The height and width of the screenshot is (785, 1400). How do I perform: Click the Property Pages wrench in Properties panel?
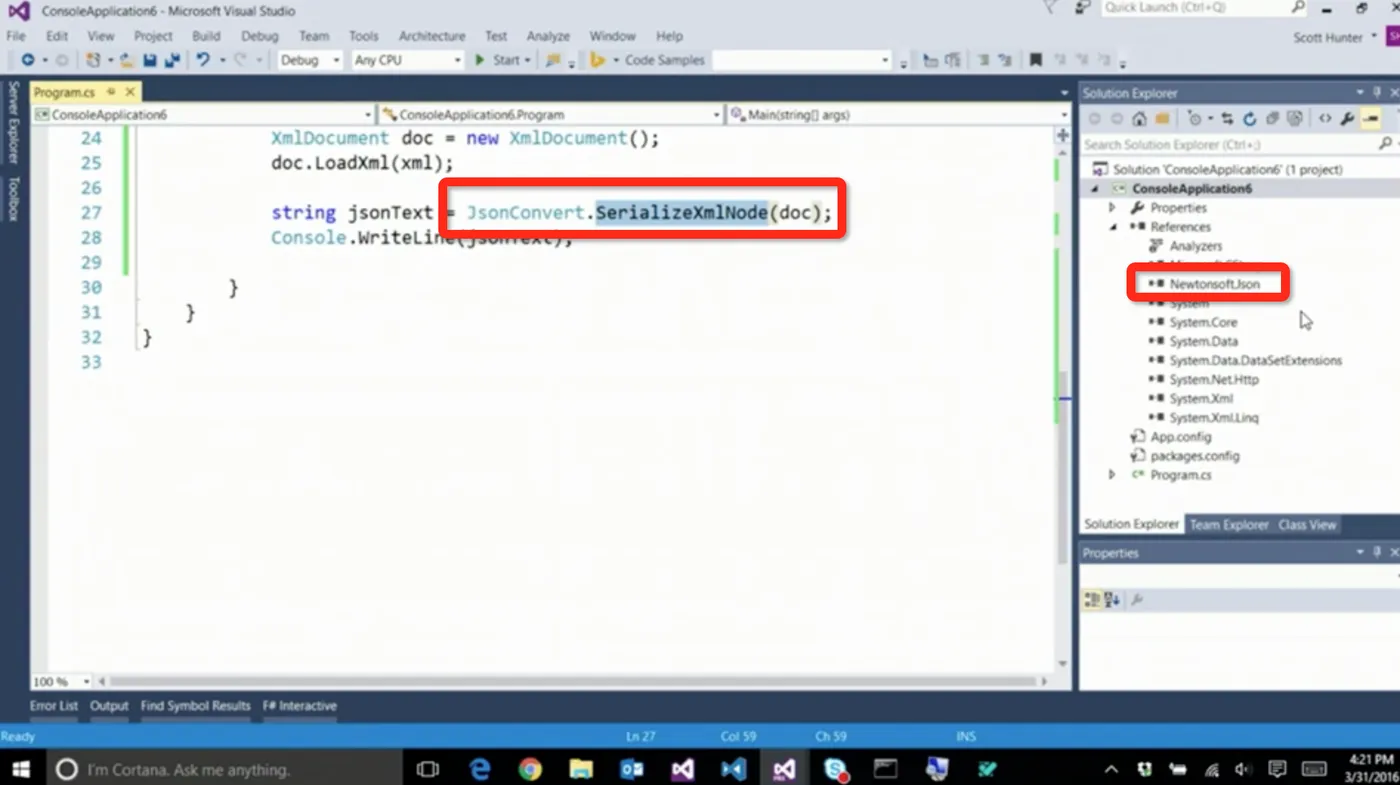point(1136,600)
